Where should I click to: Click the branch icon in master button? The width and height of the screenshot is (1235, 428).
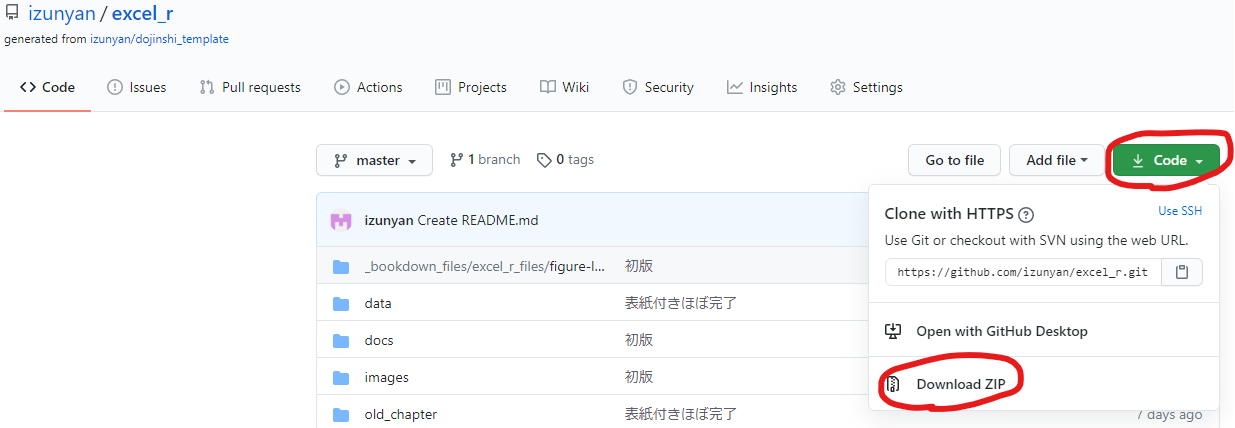(x=340, y=160)
